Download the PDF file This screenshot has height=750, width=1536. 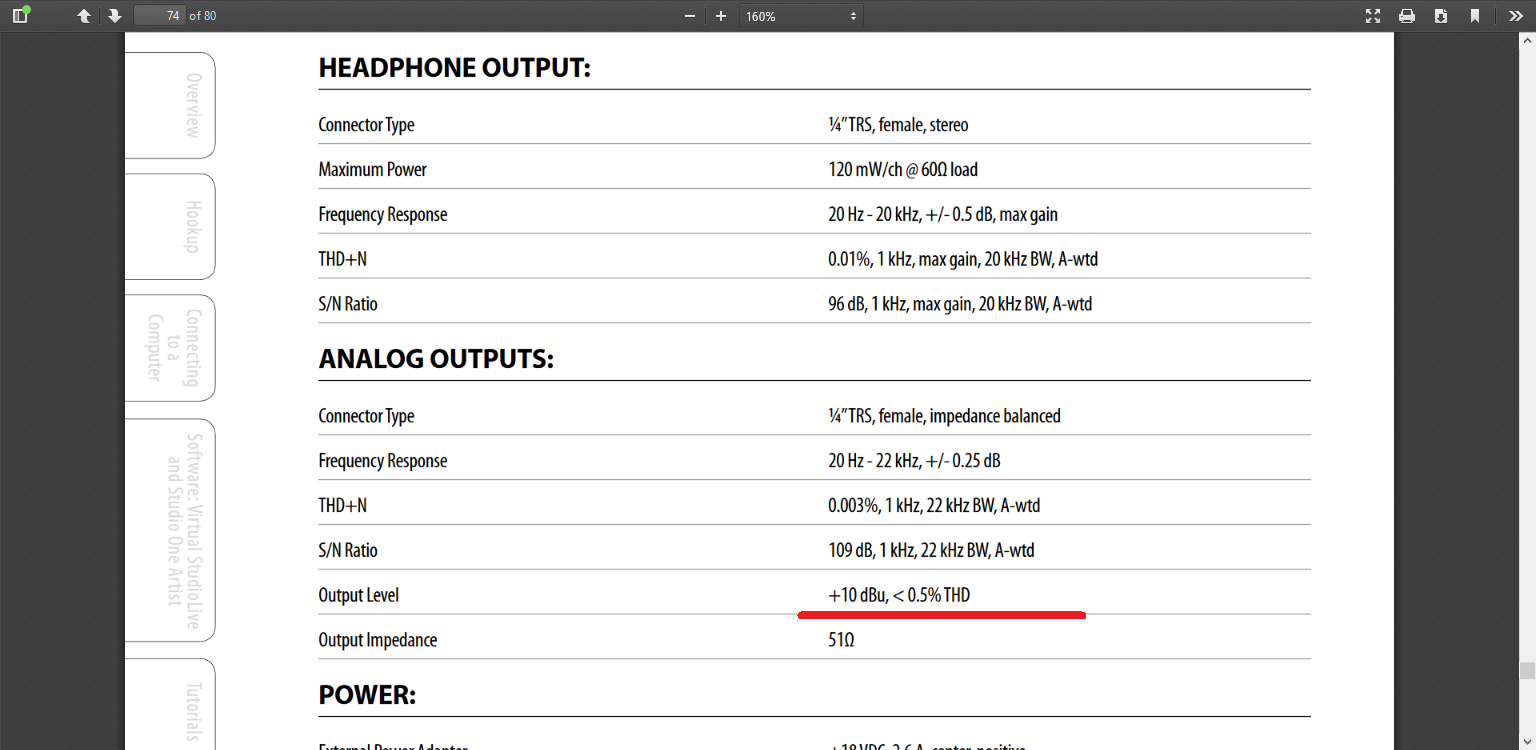(x=1441, y=16)
